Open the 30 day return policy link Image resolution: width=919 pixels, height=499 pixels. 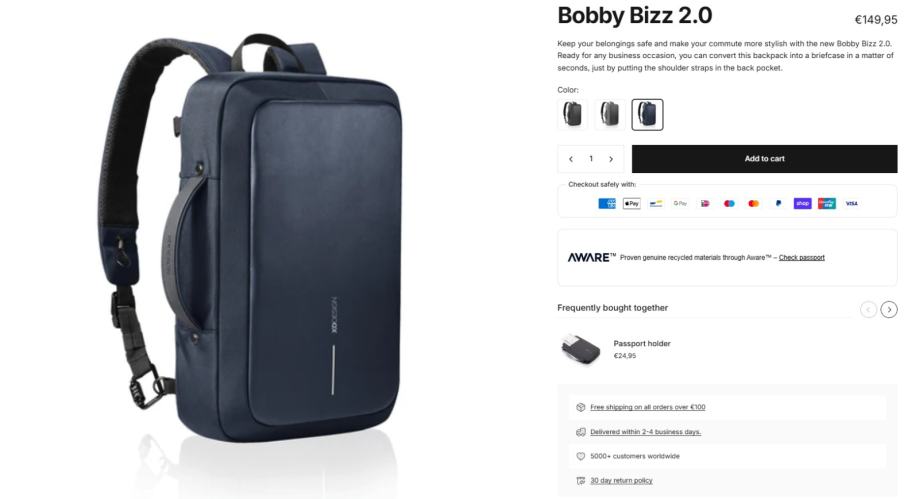click(x=621, y=480)
